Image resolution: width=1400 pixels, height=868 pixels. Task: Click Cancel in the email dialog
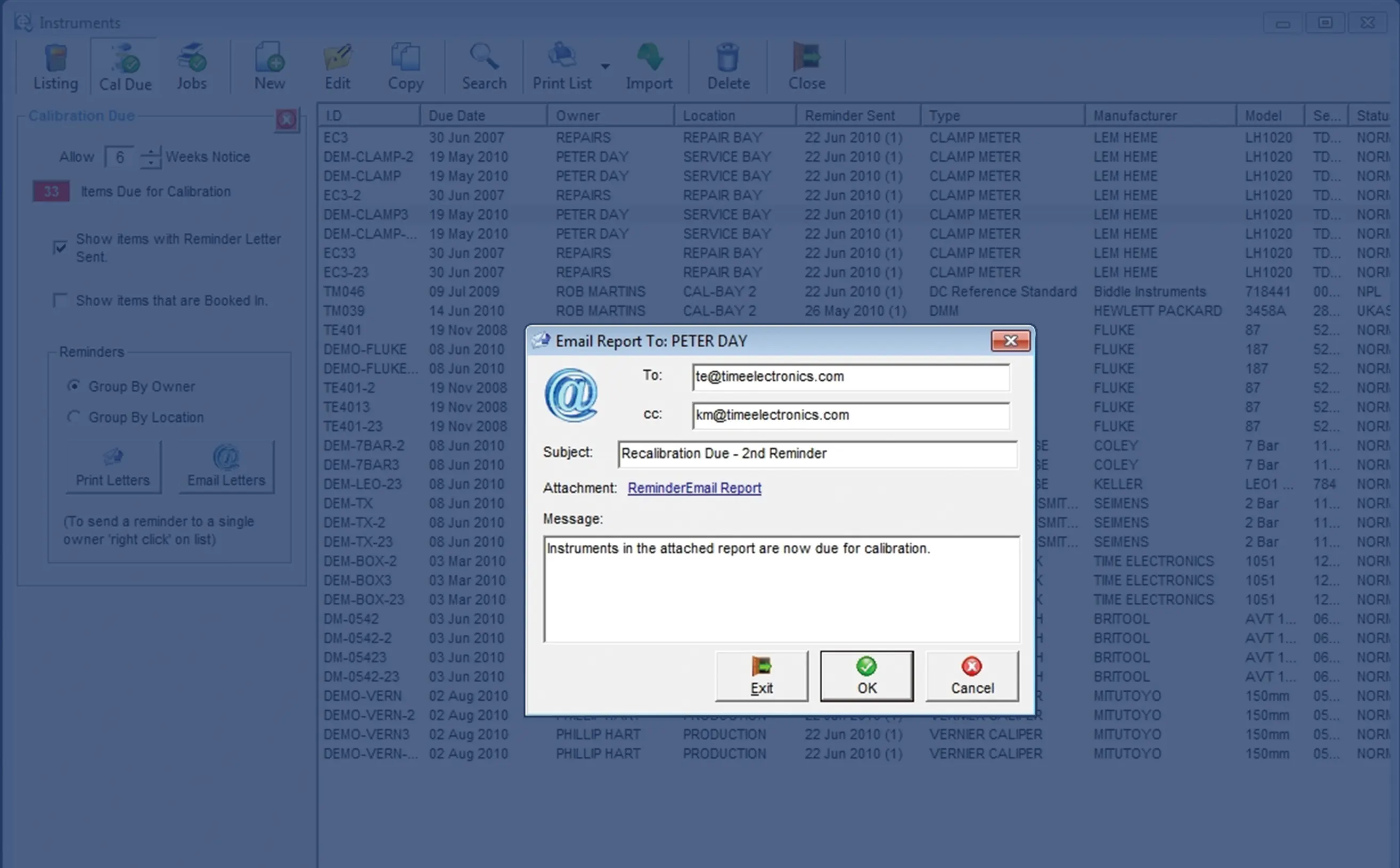click(x=972, y=676)
